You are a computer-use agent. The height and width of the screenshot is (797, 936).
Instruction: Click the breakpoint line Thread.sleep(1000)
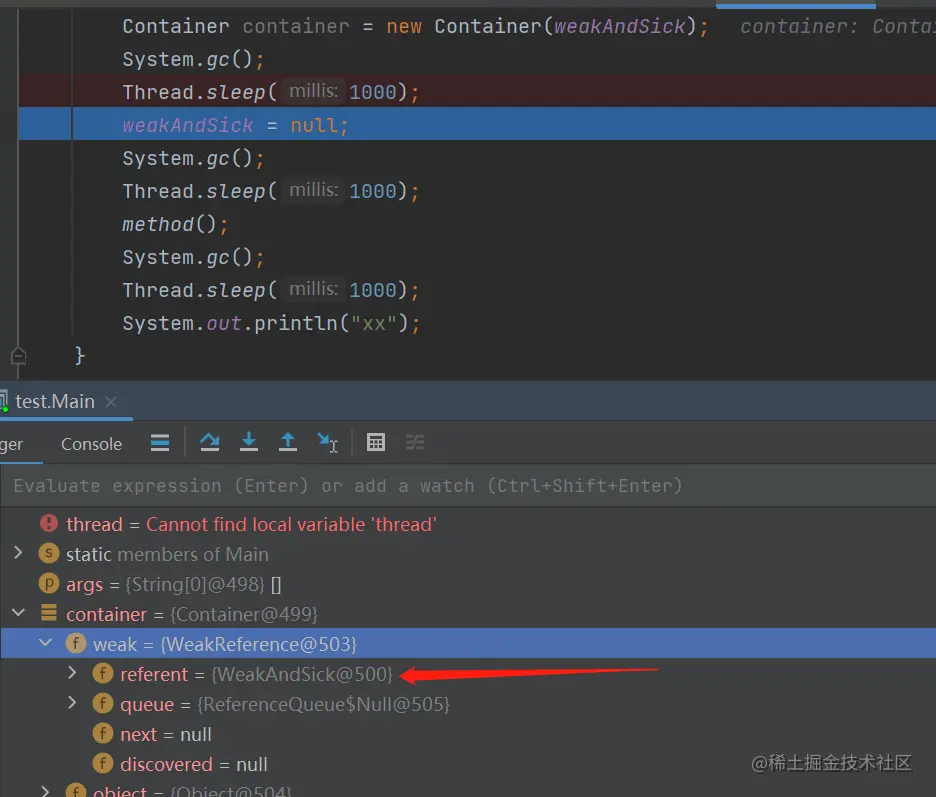coord(477,91)
